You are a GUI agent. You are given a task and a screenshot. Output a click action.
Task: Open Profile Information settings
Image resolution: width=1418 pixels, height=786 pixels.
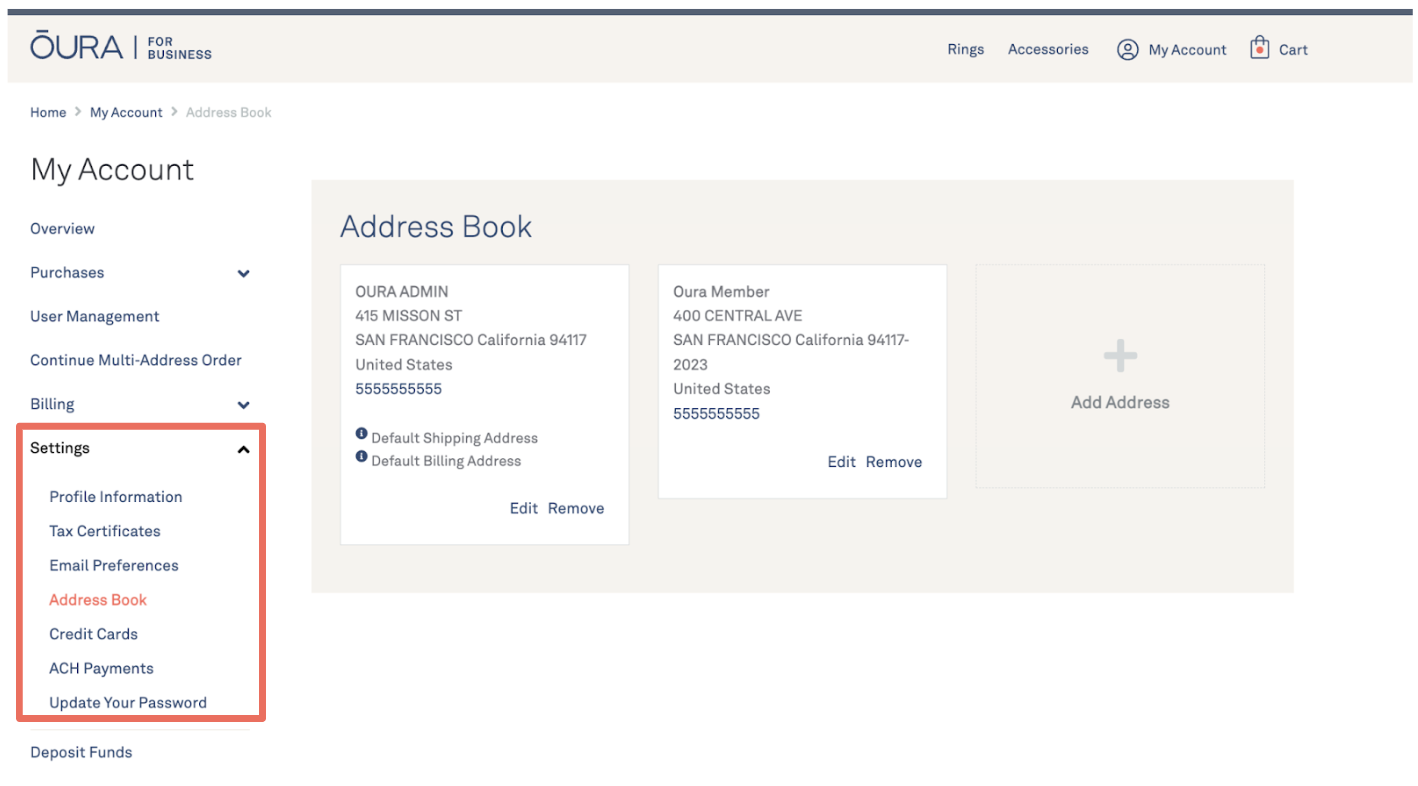(116, 497)
